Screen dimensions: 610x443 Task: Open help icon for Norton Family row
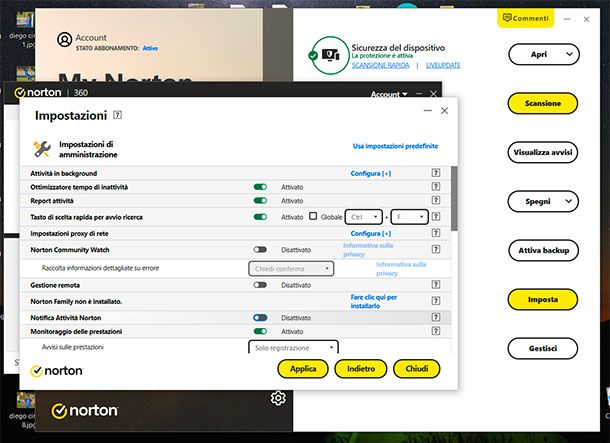436,301
